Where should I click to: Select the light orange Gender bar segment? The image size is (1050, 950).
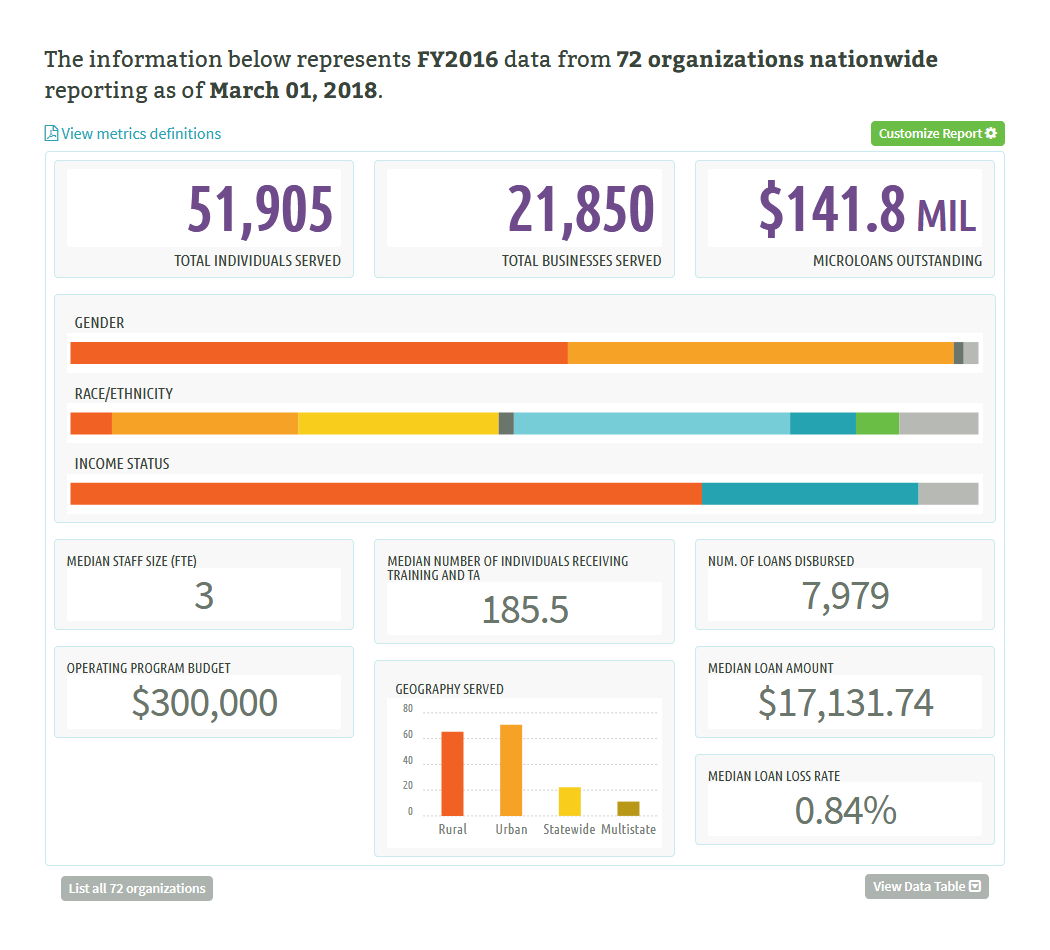760,353
